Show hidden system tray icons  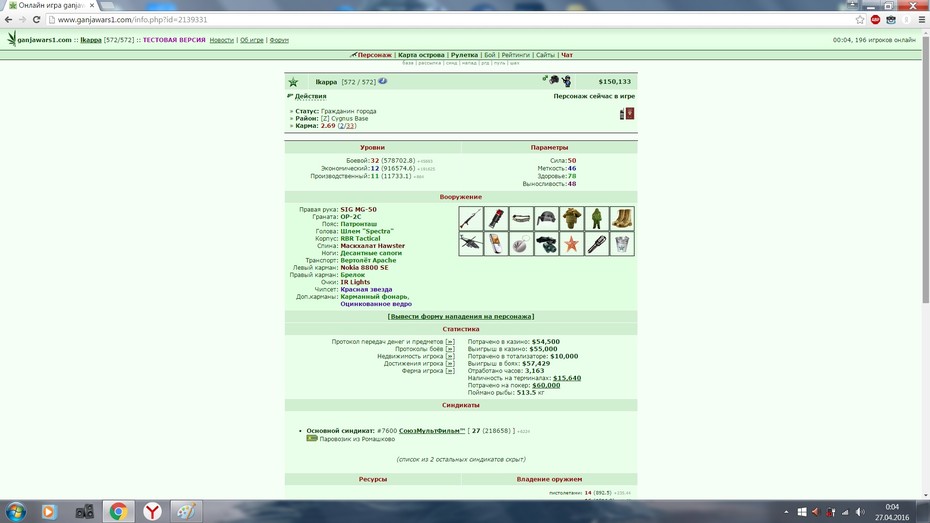click(x=786, y=512)
